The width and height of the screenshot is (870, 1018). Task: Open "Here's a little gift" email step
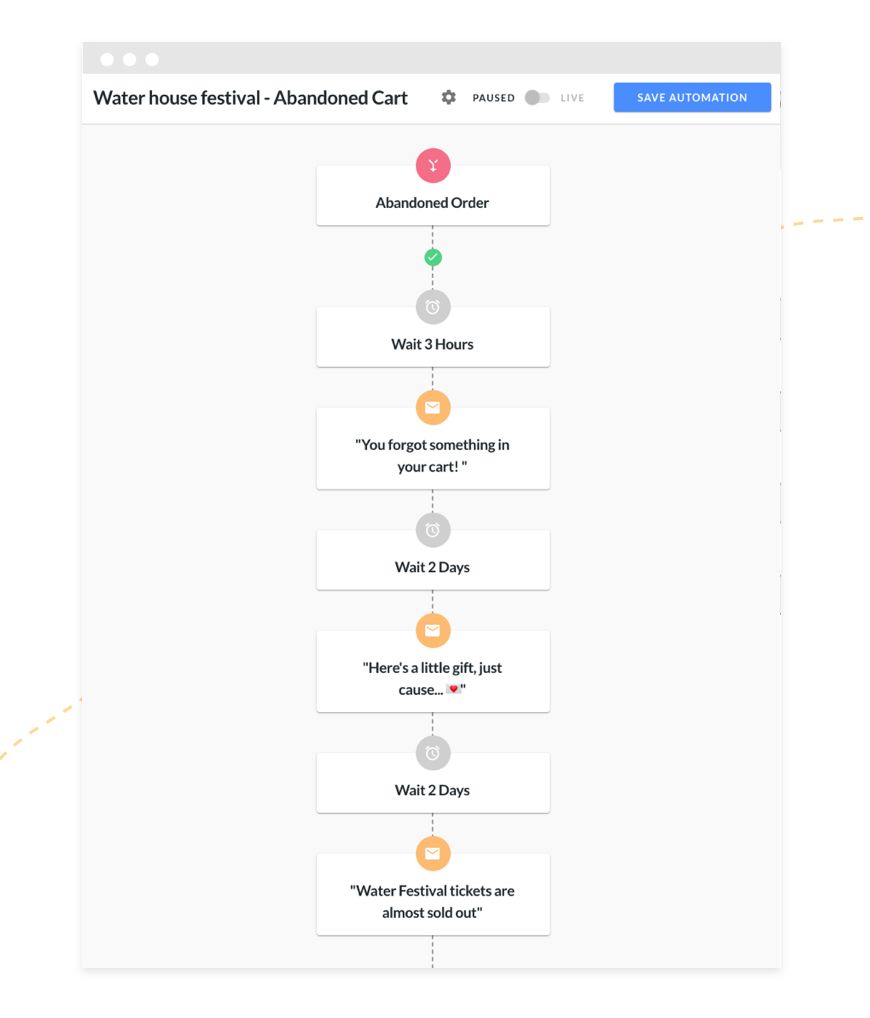coord(433,672)
